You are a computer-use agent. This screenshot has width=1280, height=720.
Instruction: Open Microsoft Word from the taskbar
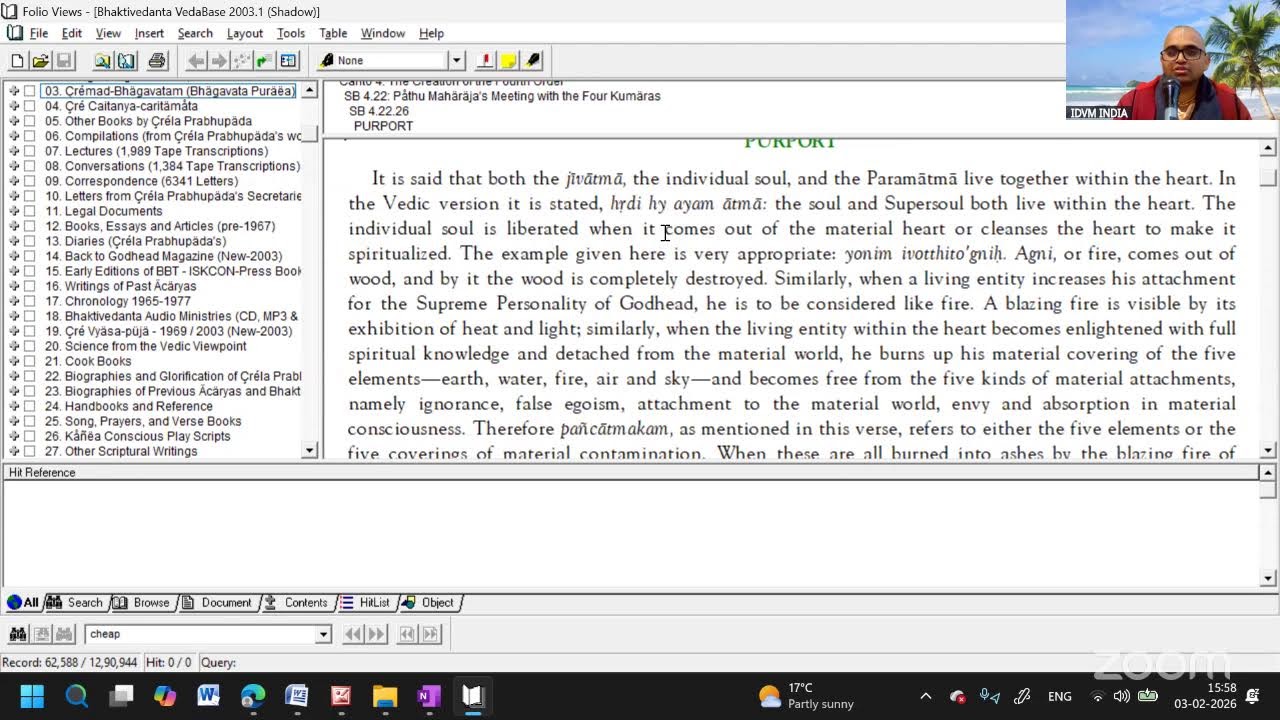209,695
